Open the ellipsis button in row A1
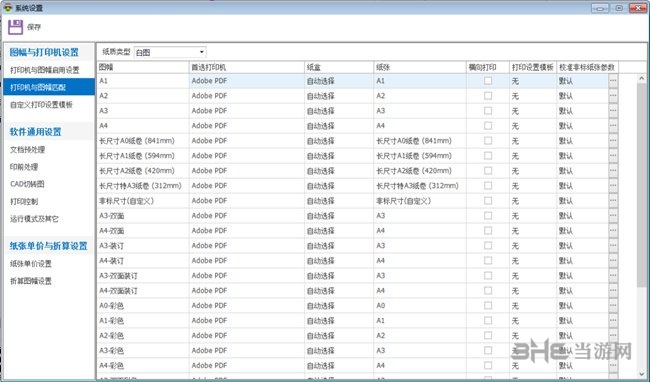 [613, 81]
